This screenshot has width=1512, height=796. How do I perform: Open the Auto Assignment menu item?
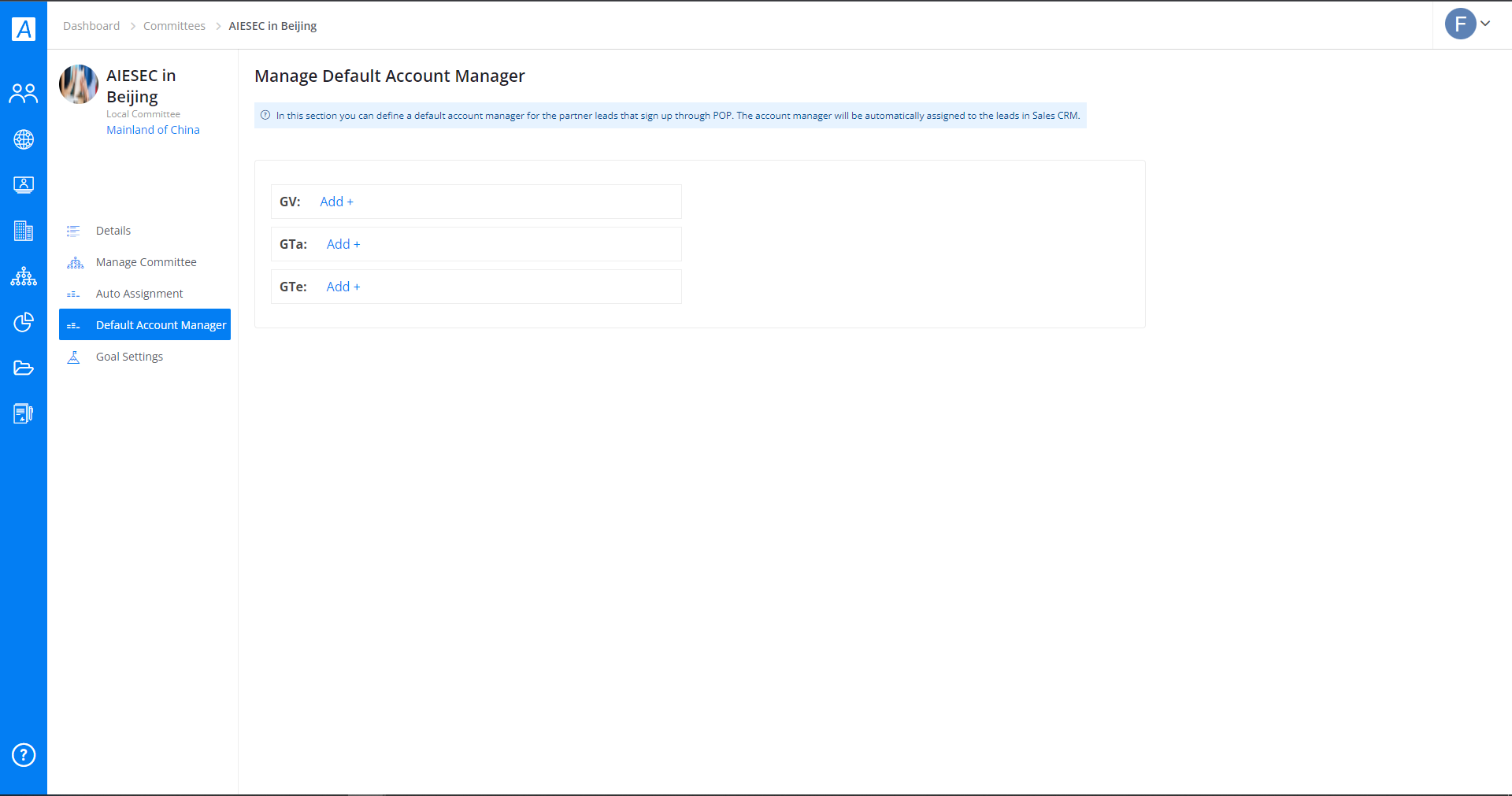145,294
